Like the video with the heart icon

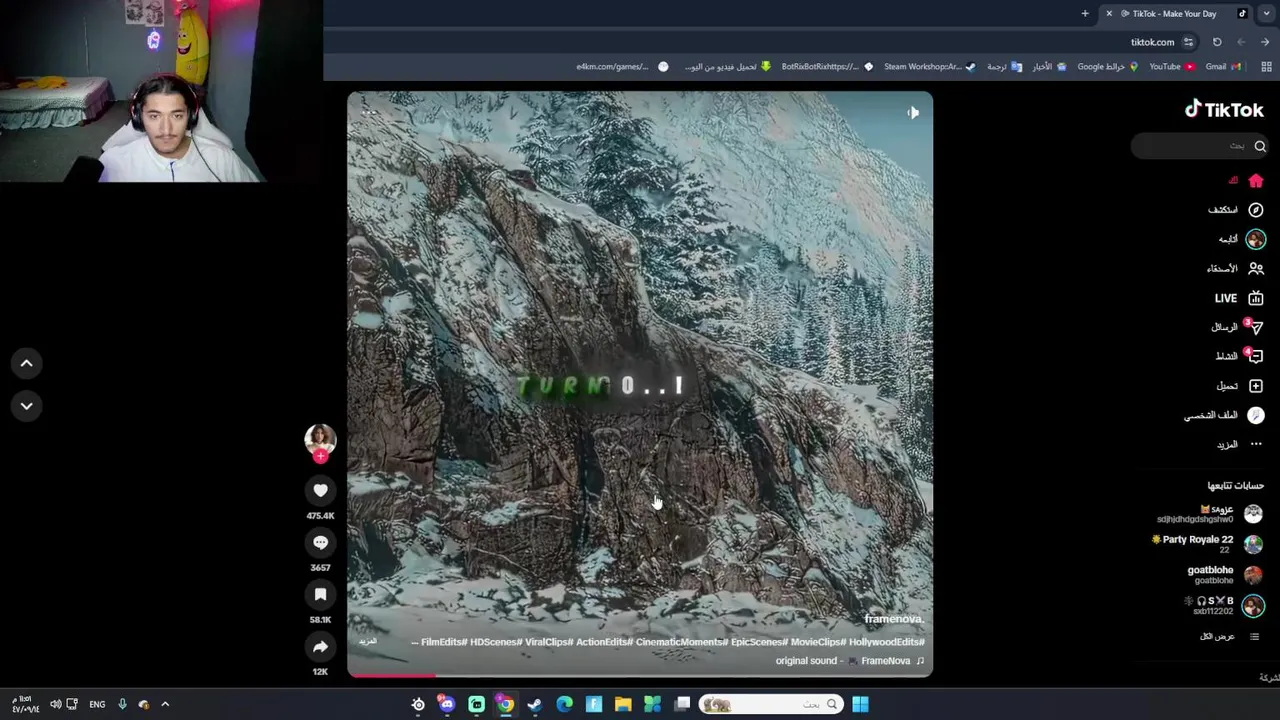tap(320, 490)
